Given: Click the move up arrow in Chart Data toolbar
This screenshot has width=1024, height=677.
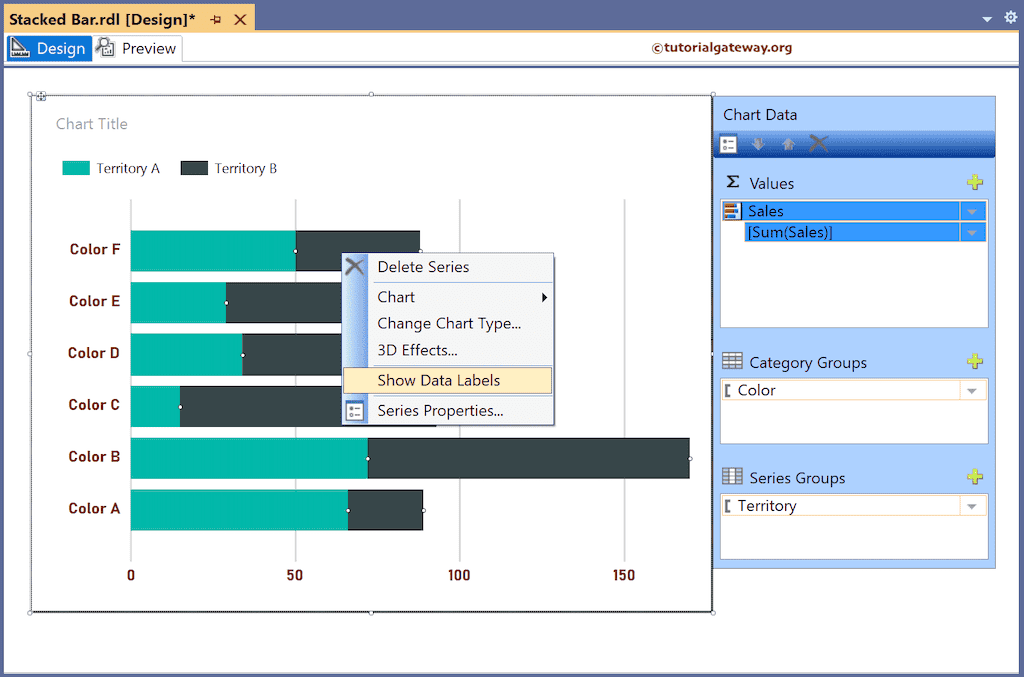Looking at the screenshot, I should tap(788, 143).
